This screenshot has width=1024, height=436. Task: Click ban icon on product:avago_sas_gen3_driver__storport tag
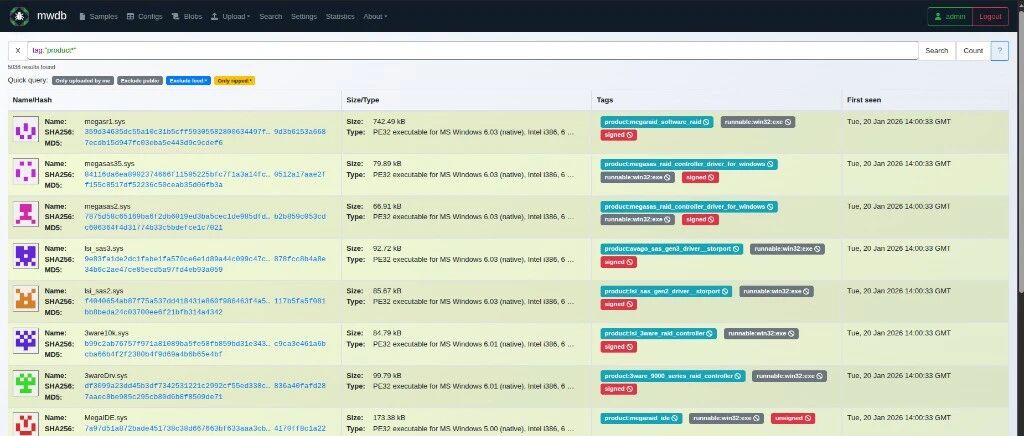coord(735,249)
